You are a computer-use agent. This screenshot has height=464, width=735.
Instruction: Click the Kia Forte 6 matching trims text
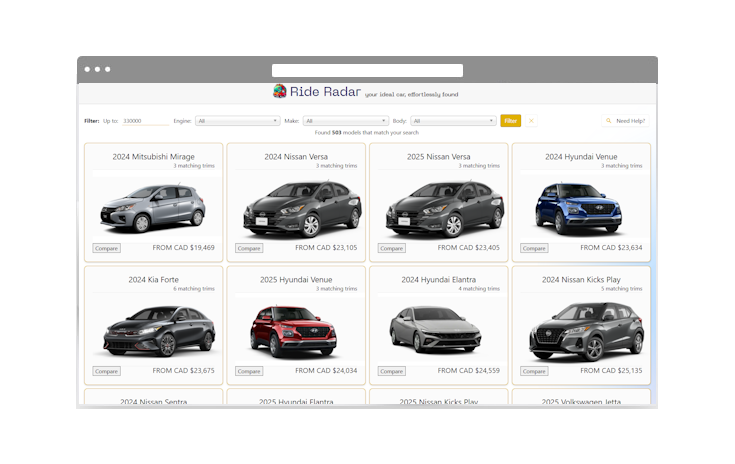194,289
